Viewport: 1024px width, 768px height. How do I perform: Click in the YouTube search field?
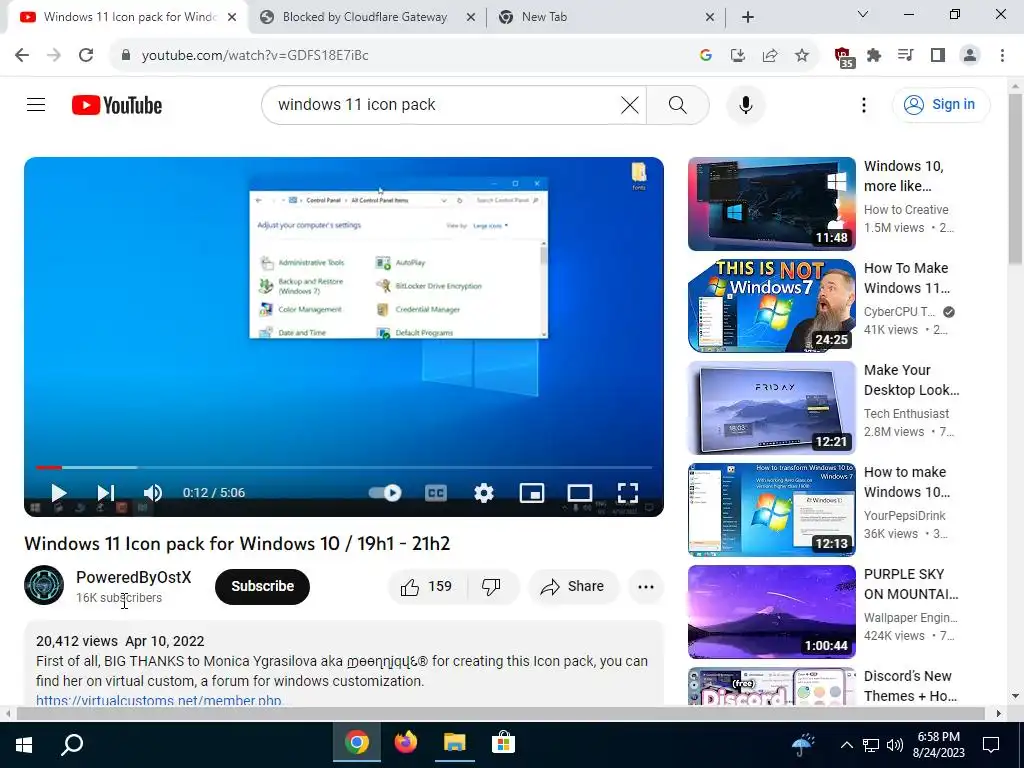(444, 104)
